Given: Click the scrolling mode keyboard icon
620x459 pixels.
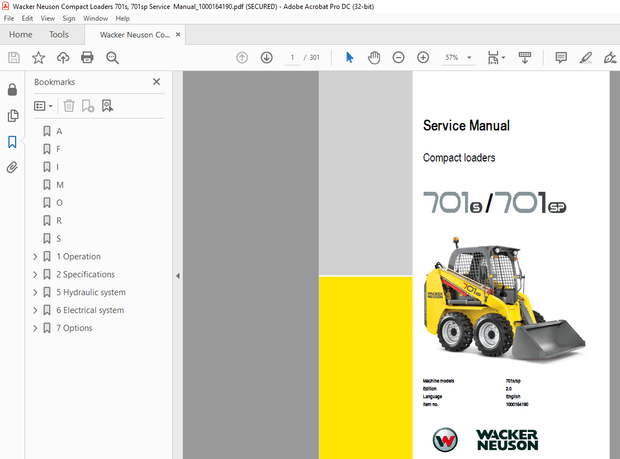Looking at the screenshot, I should click(525, 58).
